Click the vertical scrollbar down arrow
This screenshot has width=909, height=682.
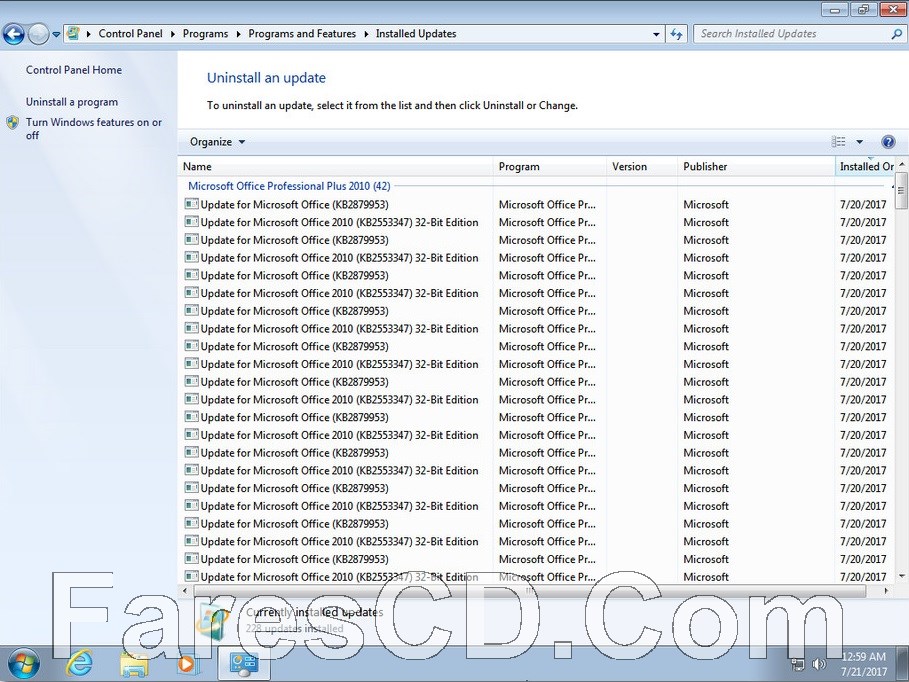[901, 576]
